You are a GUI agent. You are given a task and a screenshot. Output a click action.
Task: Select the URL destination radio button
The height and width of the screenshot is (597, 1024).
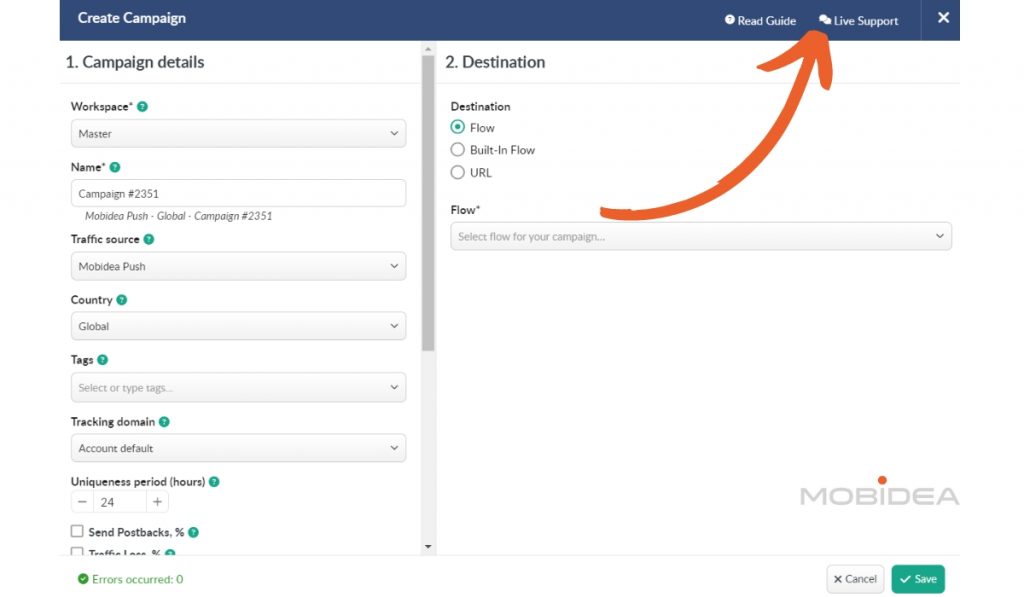tap(458, 172)
